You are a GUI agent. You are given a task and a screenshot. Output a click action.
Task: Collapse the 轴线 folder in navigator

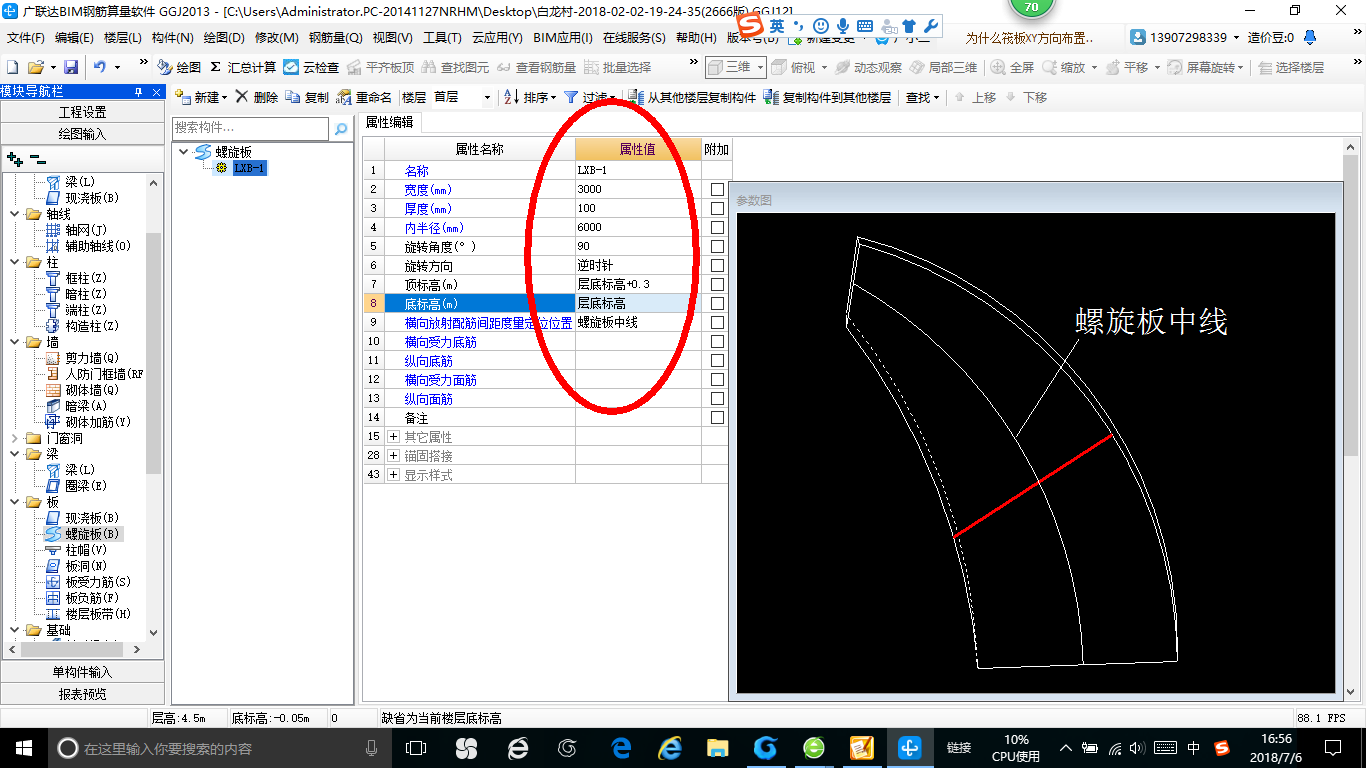pos(14,214)
